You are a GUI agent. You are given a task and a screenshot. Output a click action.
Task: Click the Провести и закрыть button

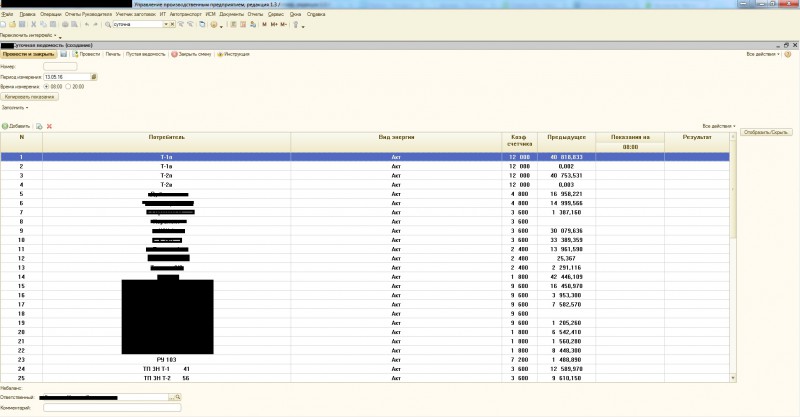[29, 54]
